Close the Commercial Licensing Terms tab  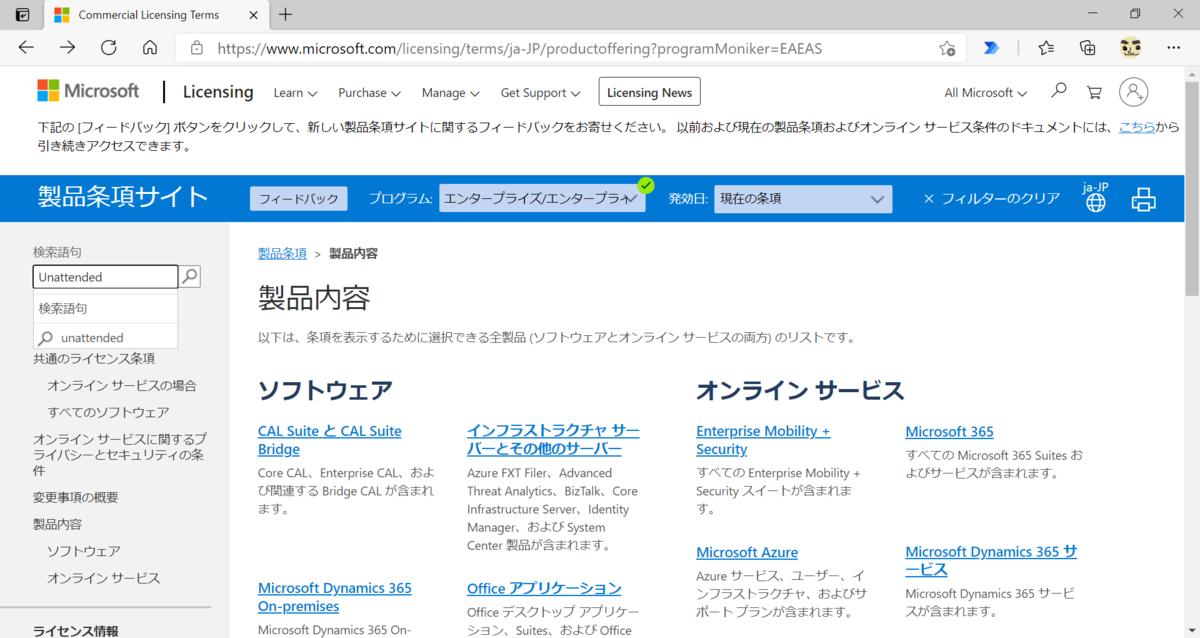pos(252,15)
